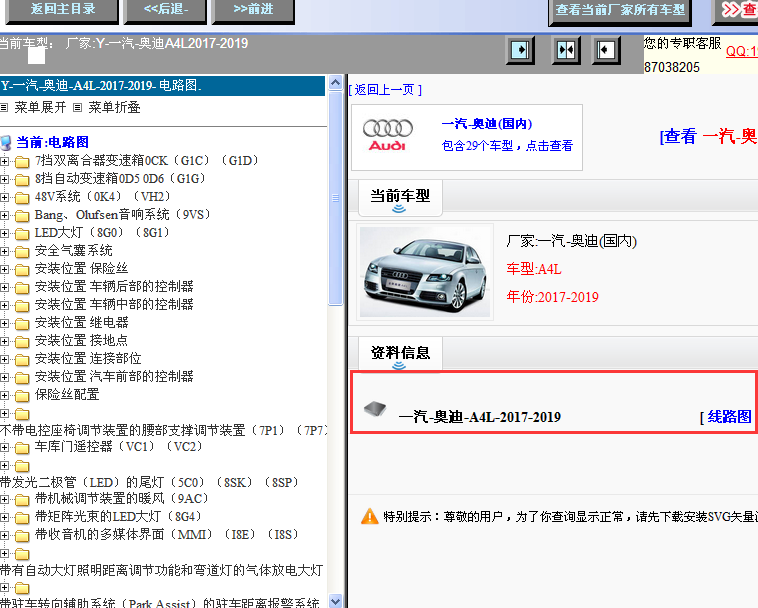Expand the 7挡双离合器变速箱0CK node
This screenshot has height=608, width=758.
click(4, 161)
